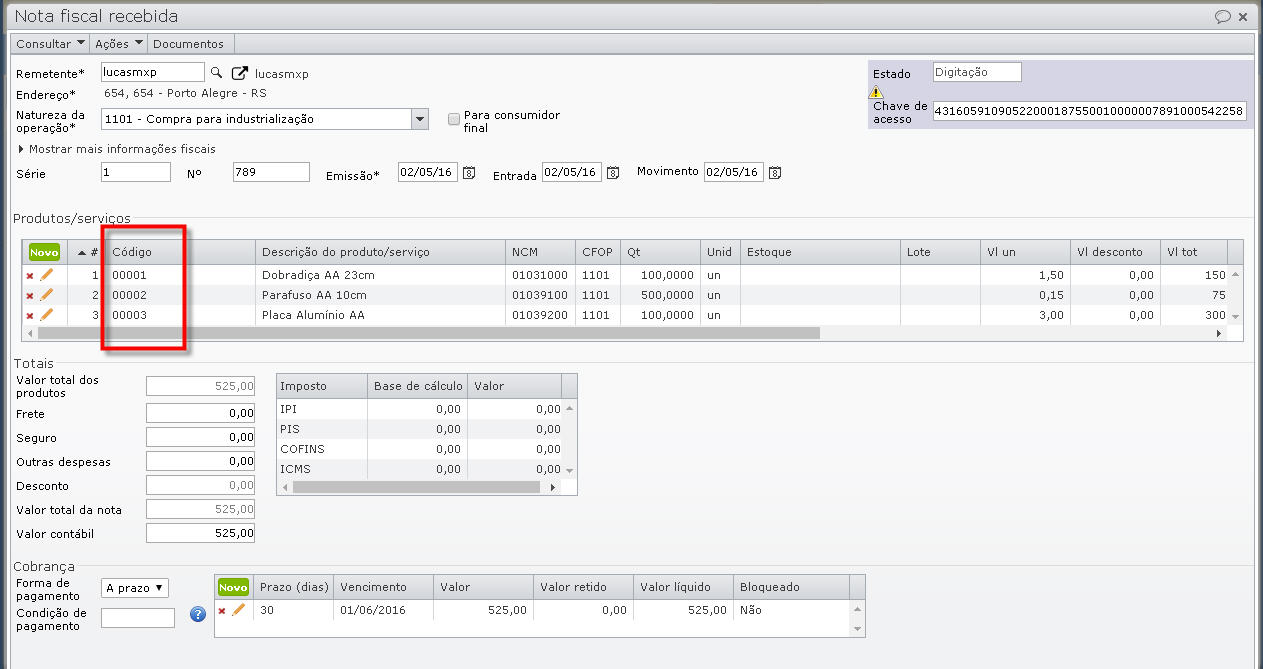Click the blue help icon near Condição de pagamento
The height and width of the screenshot is (669, 1263).
(198, 614)
